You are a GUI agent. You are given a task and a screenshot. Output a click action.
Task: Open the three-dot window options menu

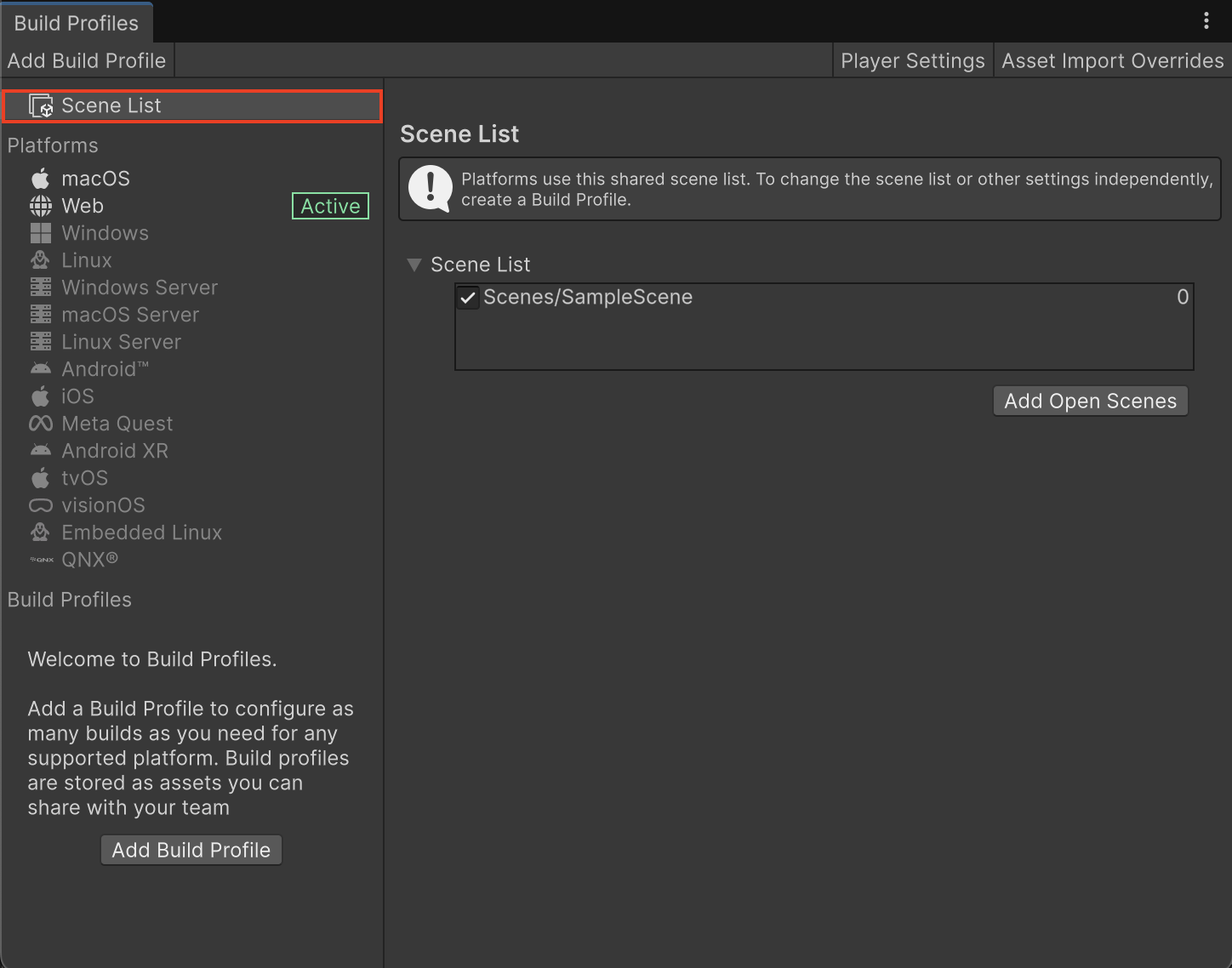coord(1206,21)
